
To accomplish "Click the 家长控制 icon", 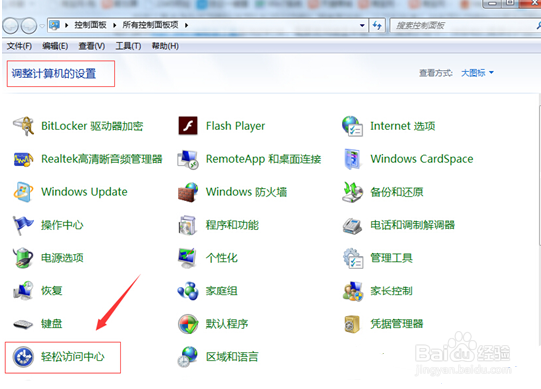I will tap(352, 291).
